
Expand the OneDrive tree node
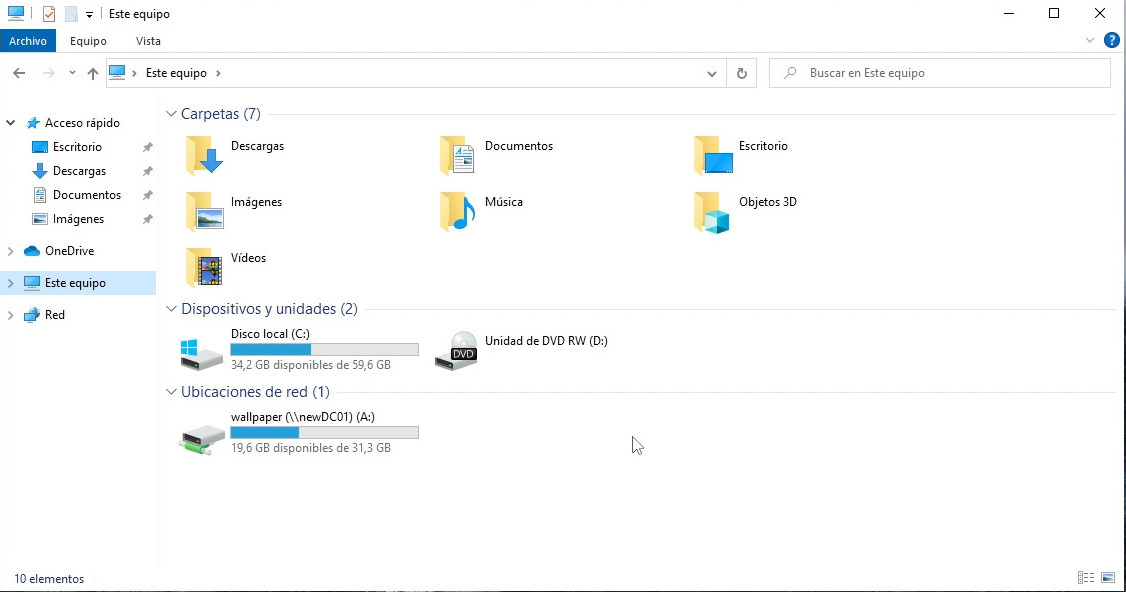[11, 251]
